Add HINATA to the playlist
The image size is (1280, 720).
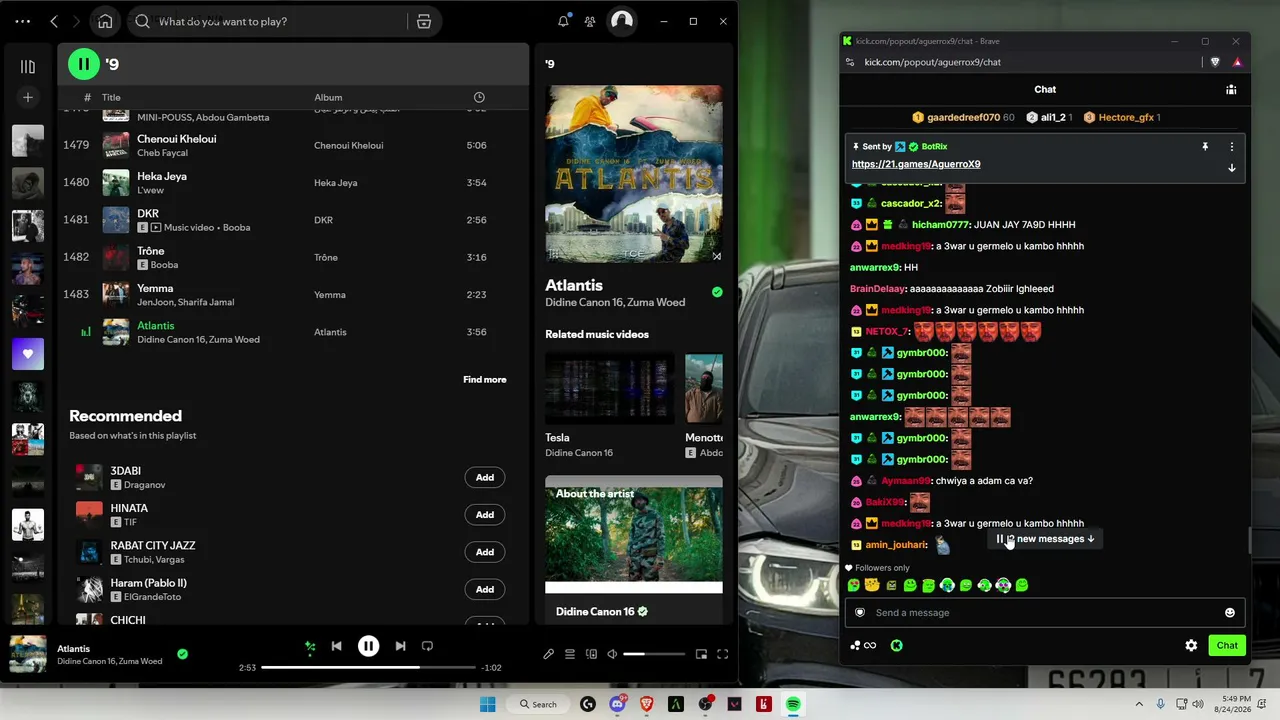coord(485,515)
